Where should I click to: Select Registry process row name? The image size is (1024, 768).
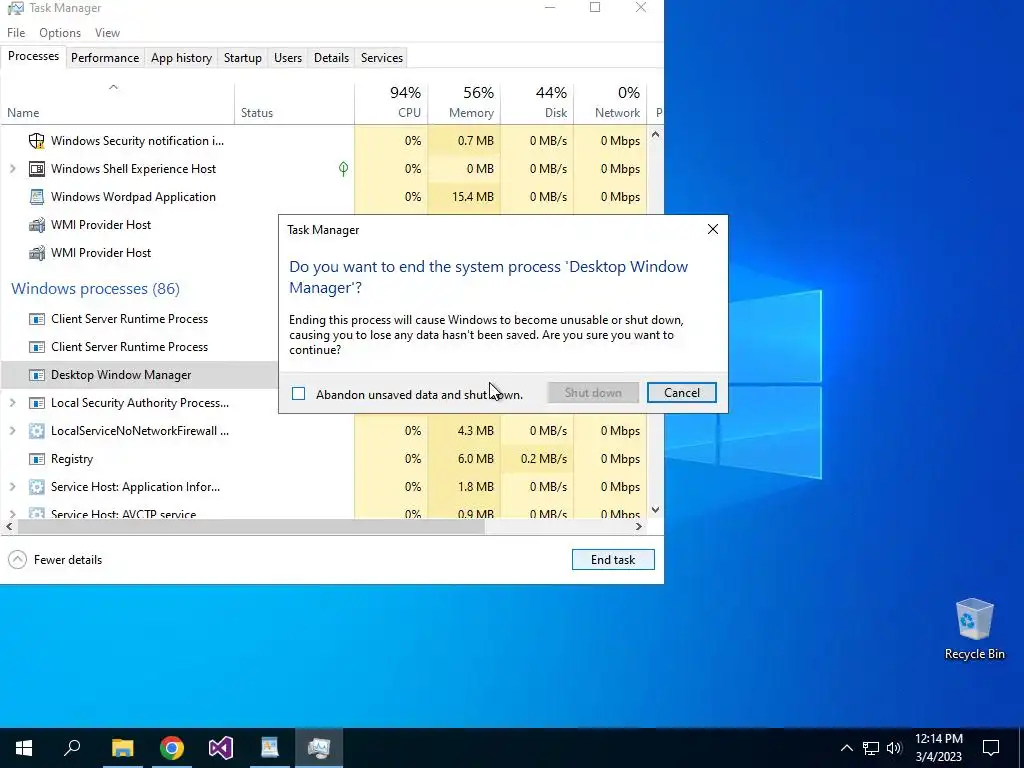click(72, 459)
